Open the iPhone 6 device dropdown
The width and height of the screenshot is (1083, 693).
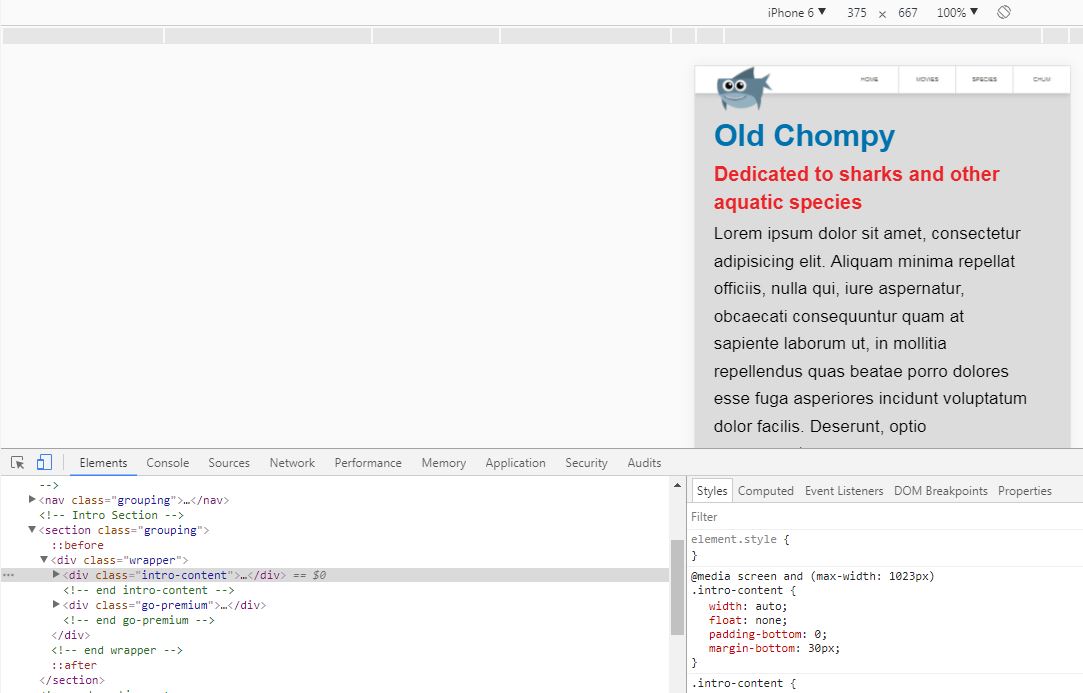(796, 13)
